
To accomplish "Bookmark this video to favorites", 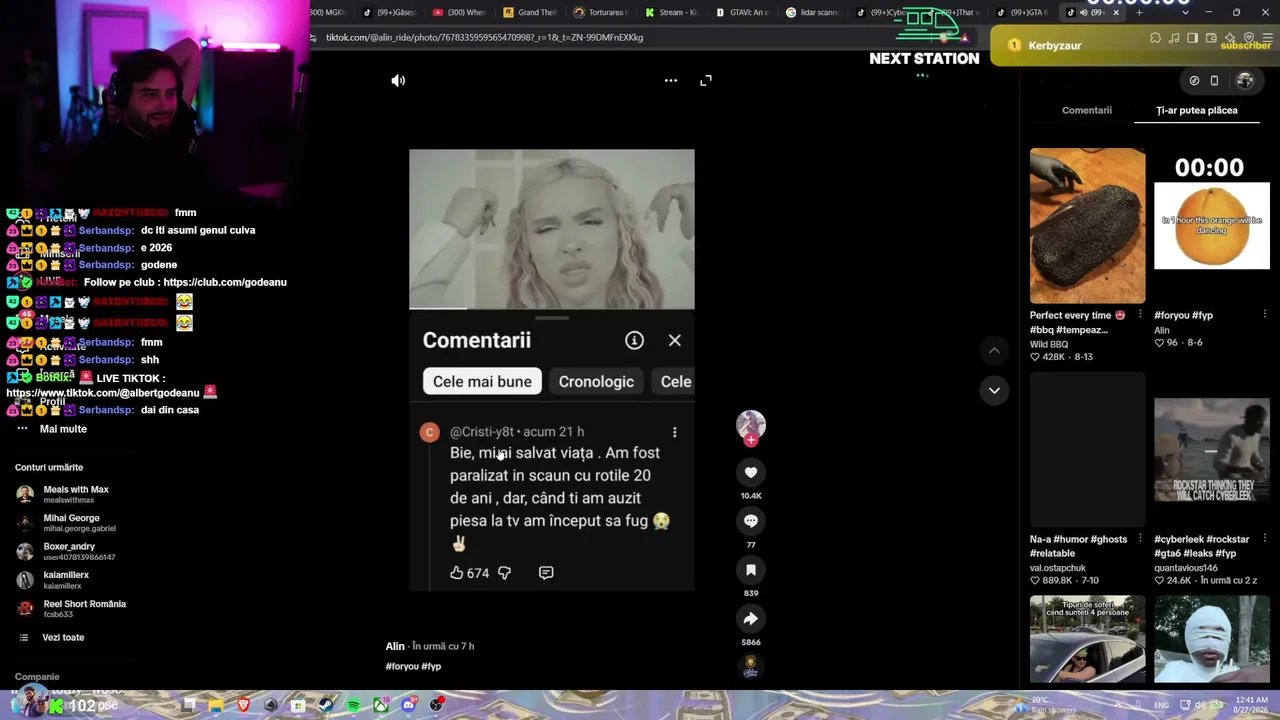I will click(751, 570).
